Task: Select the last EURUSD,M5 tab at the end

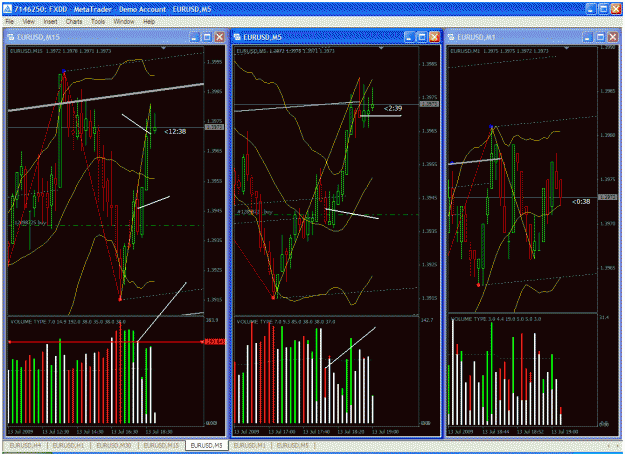Action: pos(293,445)
